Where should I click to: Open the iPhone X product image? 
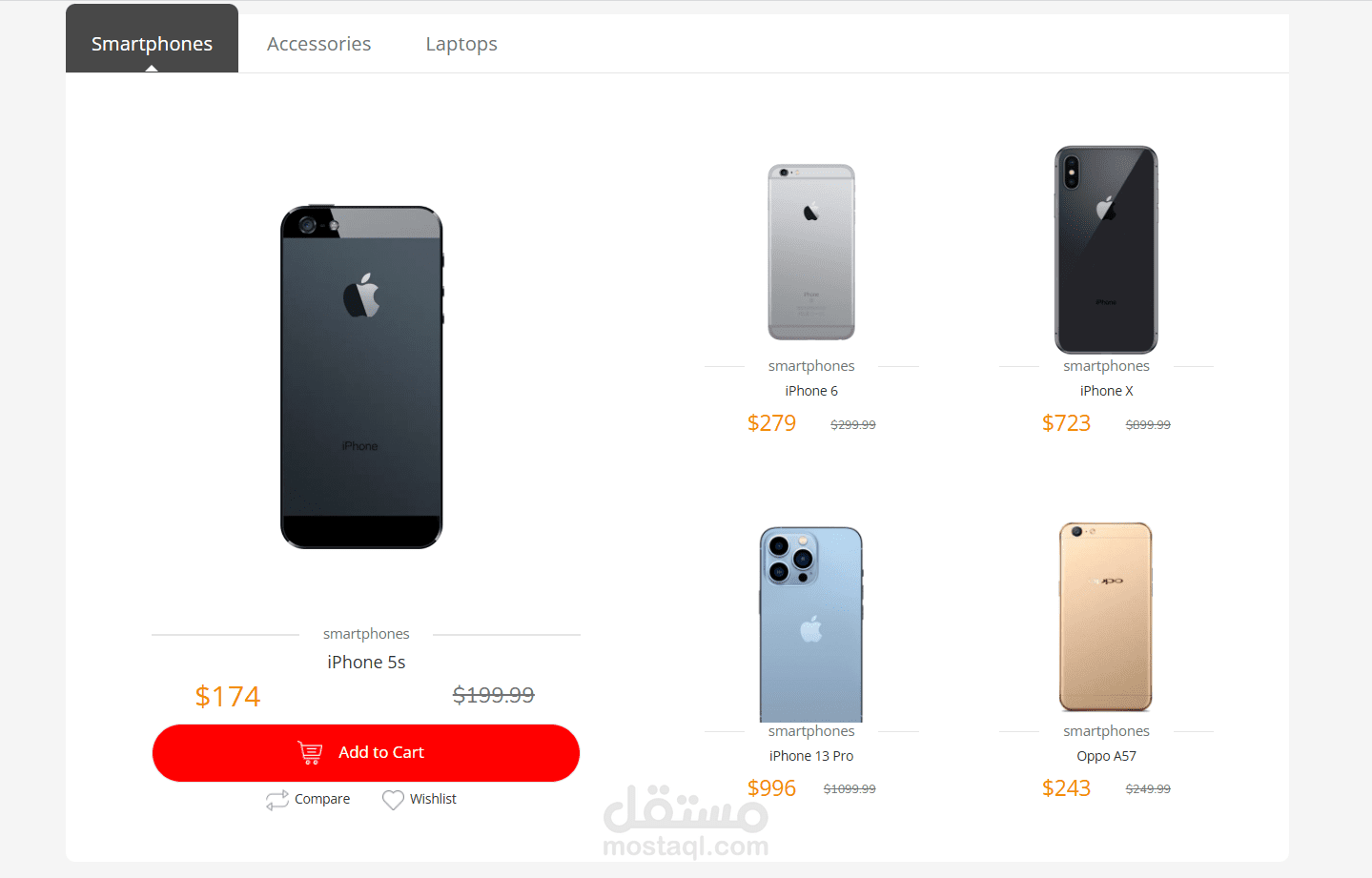click(1106, 250)
